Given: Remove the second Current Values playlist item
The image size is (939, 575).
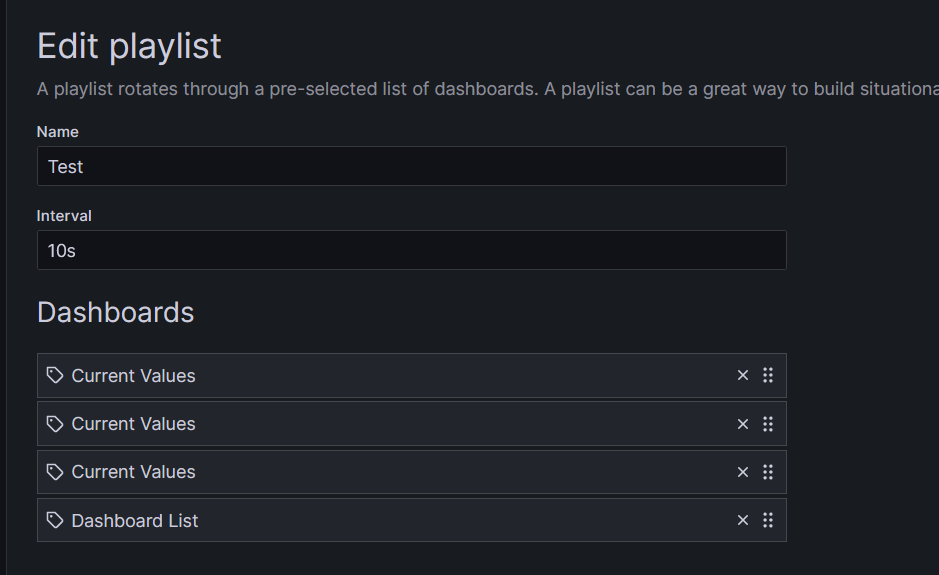Looking at the screenshot, I should click(743, 423).
